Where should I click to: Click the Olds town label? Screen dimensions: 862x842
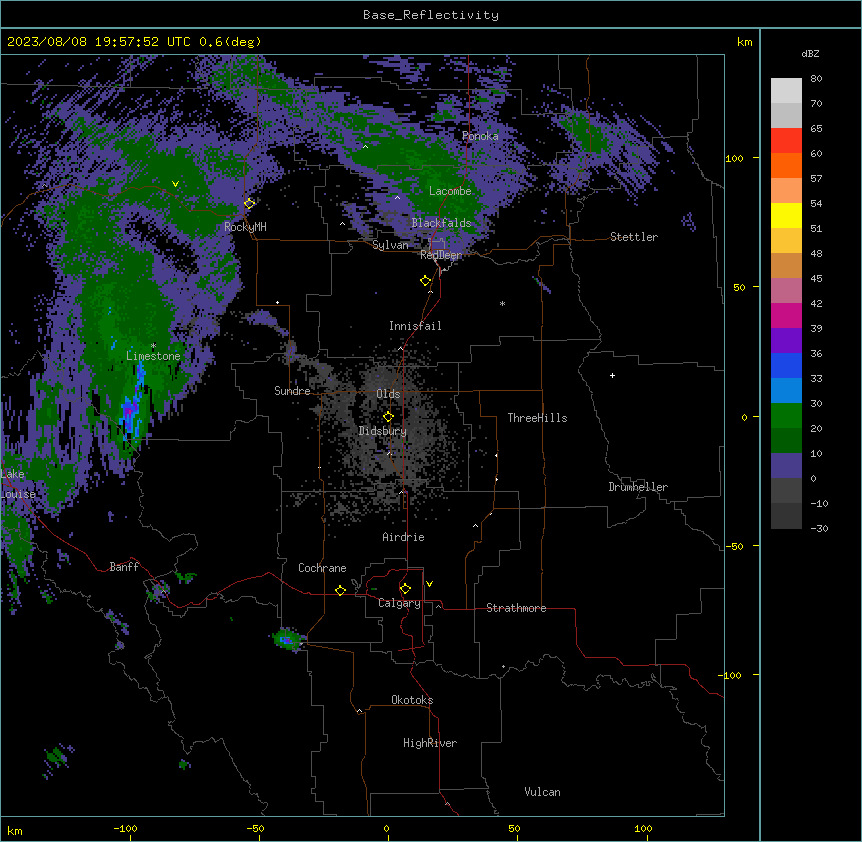point(388,394)
